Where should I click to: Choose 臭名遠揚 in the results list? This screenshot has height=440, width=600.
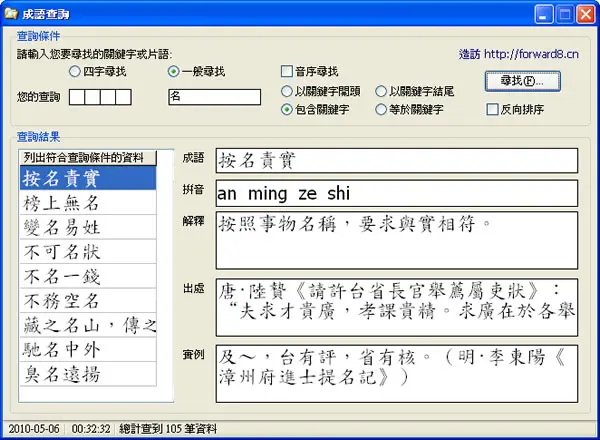coord(88,374)
